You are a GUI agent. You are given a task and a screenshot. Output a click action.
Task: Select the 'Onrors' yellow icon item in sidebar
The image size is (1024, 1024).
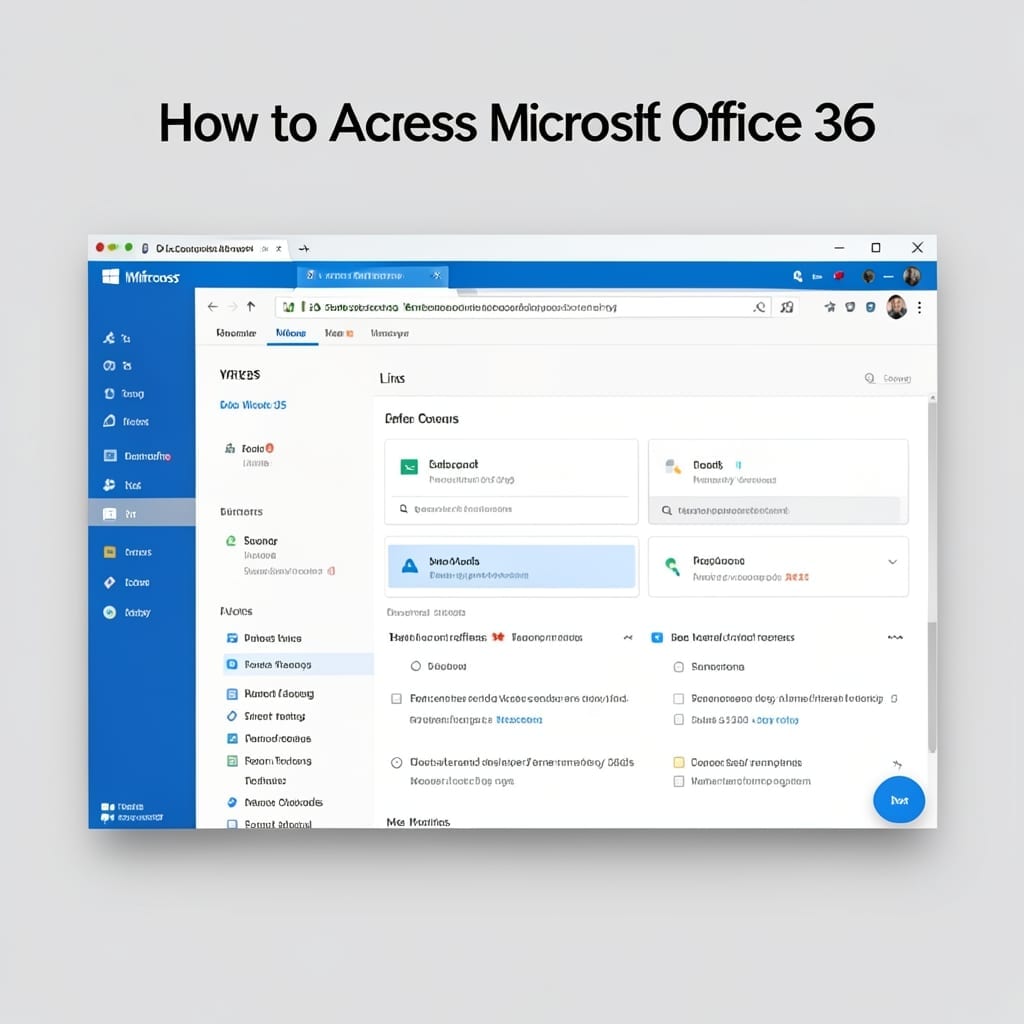coord(128,552)
